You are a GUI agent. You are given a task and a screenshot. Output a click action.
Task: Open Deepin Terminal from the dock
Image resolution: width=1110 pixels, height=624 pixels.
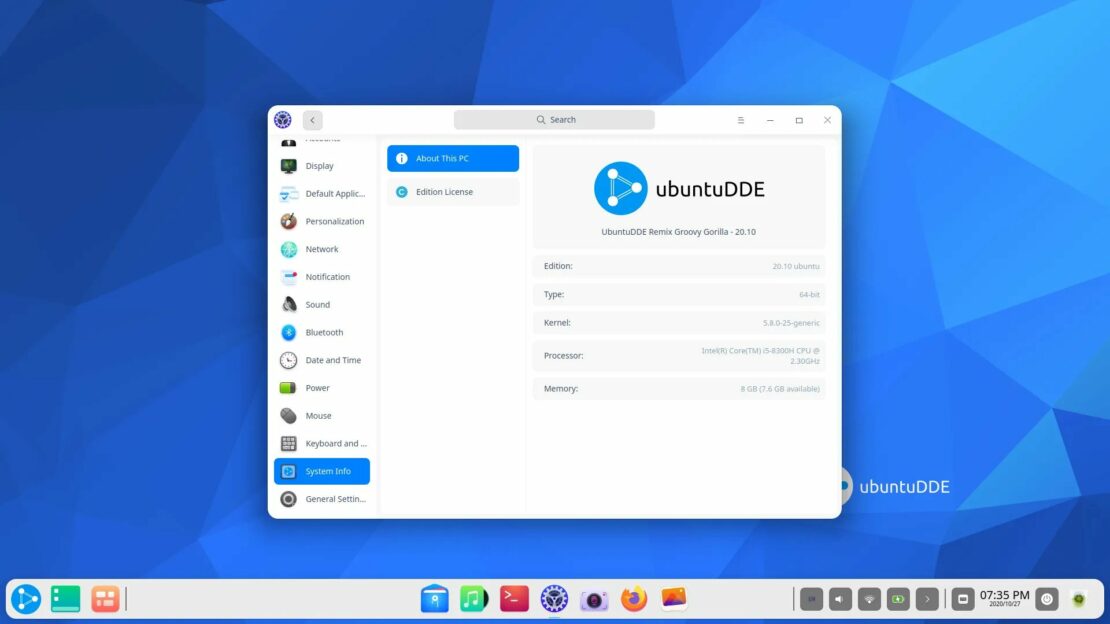coord(513,598)
